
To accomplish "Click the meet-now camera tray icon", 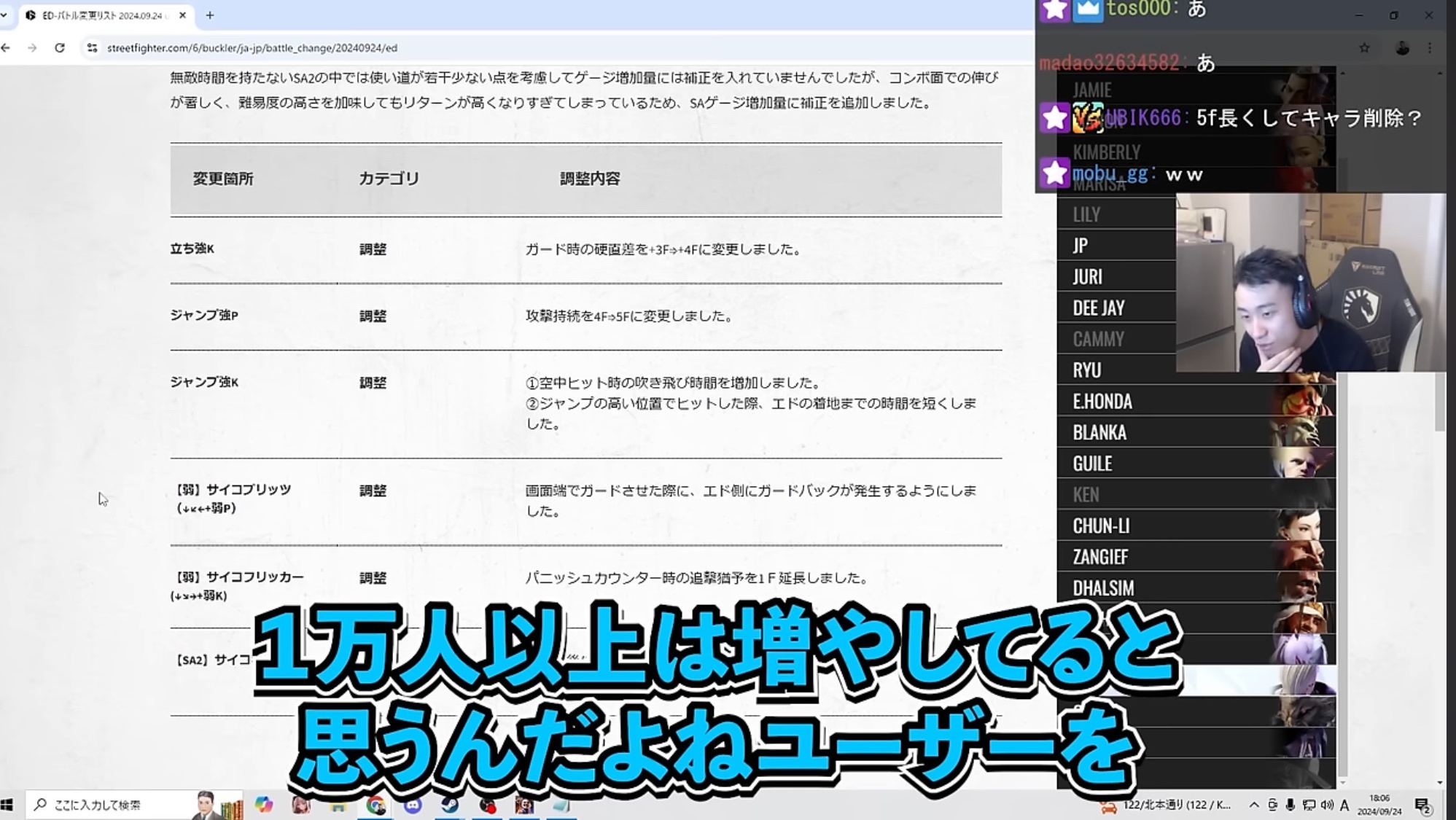I will pos(1272,805).
